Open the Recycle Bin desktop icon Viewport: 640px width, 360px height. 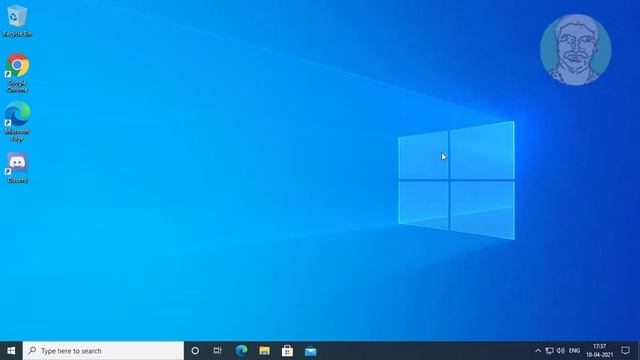tap(17, 21)
